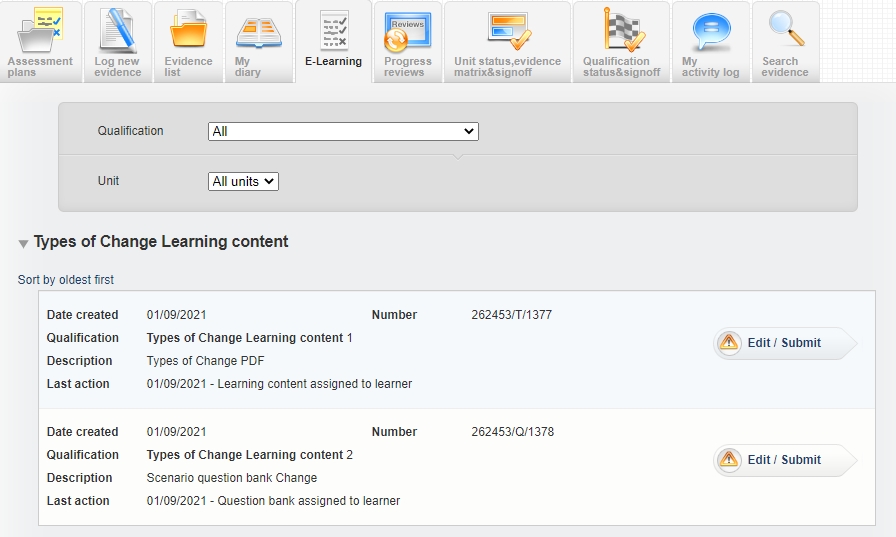The image size is (896, 537).
Task: Open My activity log tab label
Action: [x=710, y=67]
